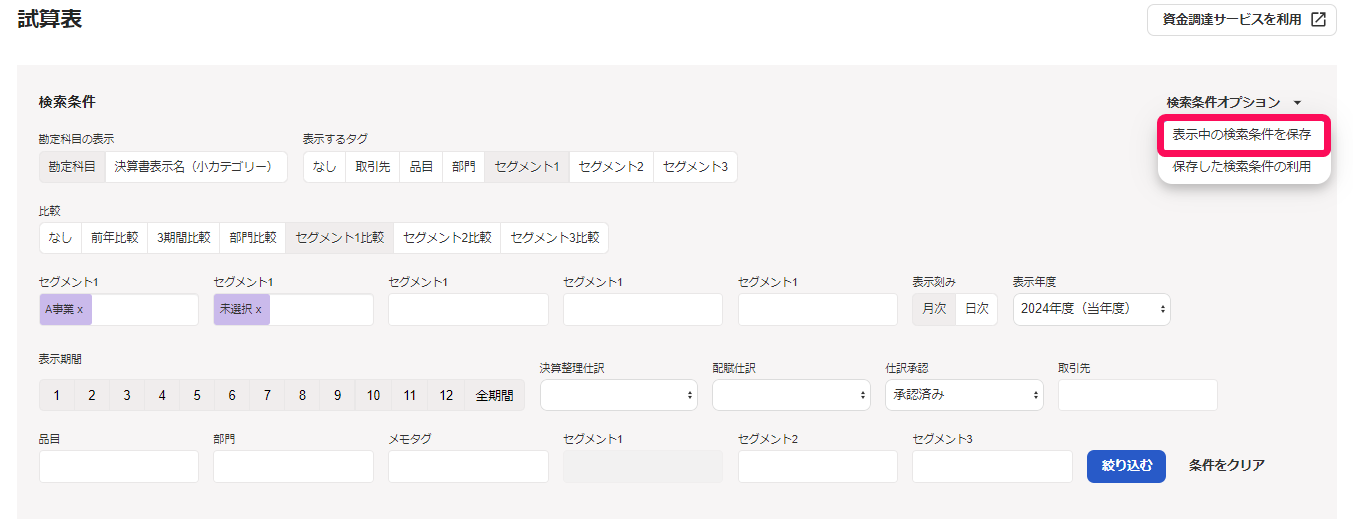Toggle 日次 display interval
This screenshot has height=526, width=1353.
pyautogui.click(x=976, y=309)
